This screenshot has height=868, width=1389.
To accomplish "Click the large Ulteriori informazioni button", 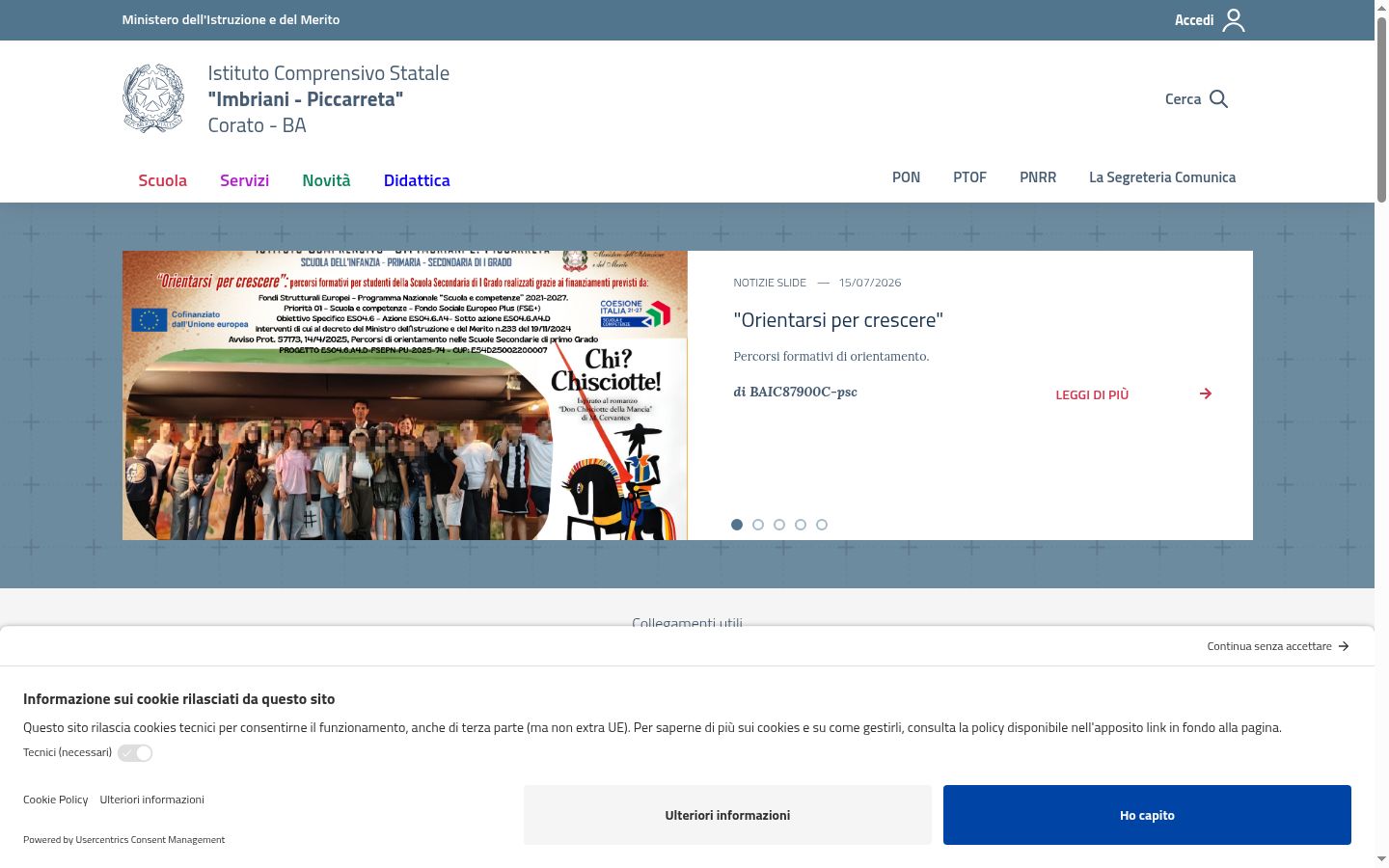I will pos(727,815).
